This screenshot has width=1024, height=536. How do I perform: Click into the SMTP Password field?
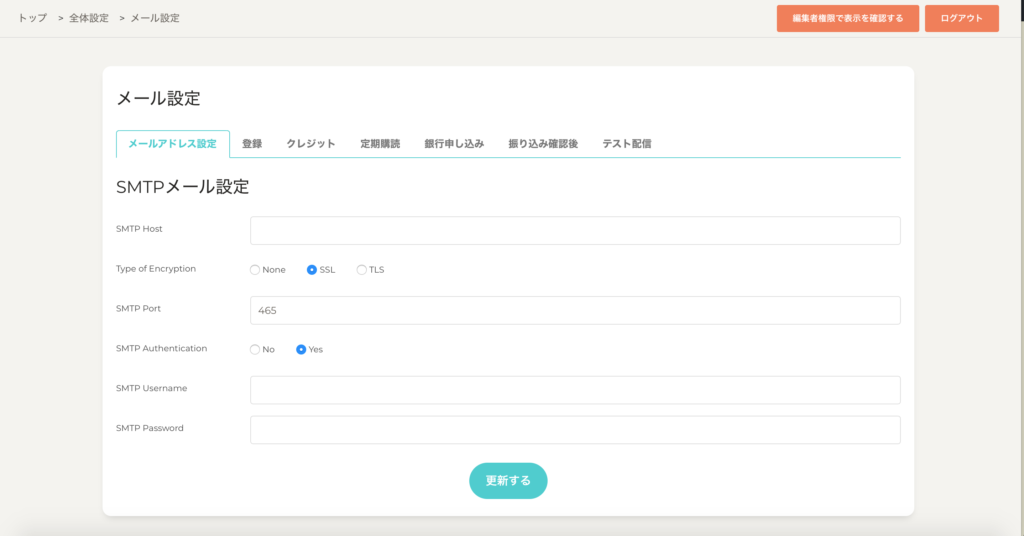pos(575,430)
